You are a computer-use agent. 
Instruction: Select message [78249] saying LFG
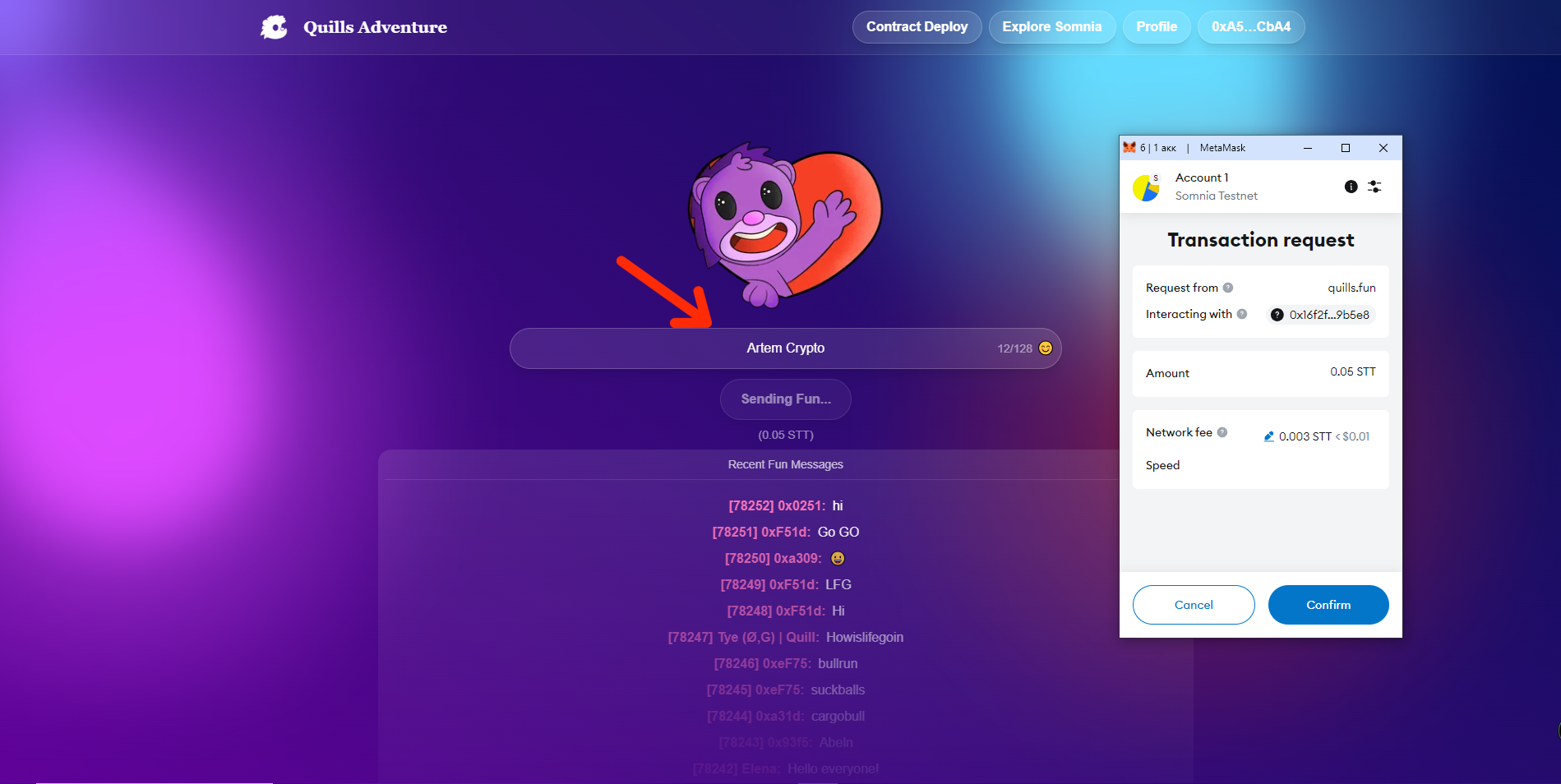[786, 585]
